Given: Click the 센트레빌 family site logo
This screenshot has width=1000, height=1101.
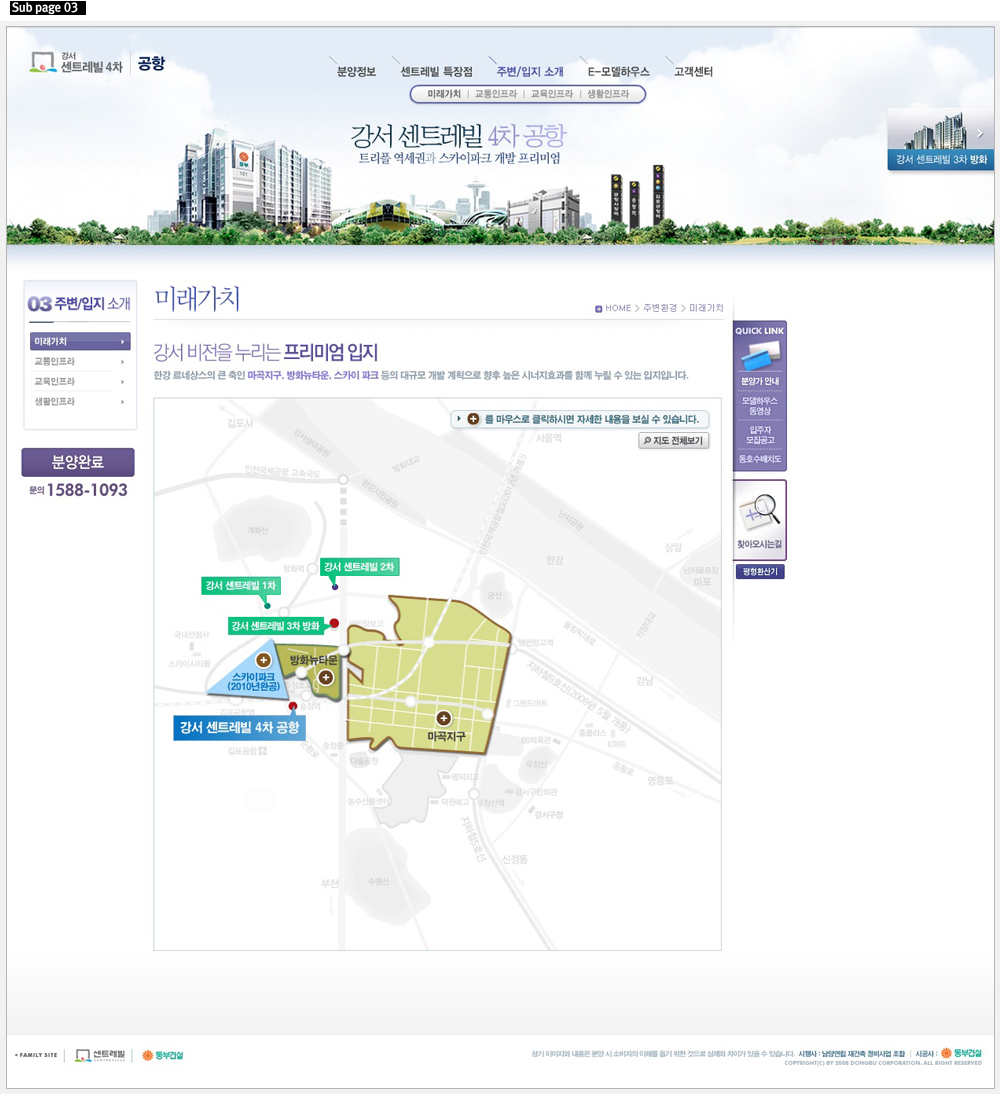Looking at the screenshot, I should 102,1055.
